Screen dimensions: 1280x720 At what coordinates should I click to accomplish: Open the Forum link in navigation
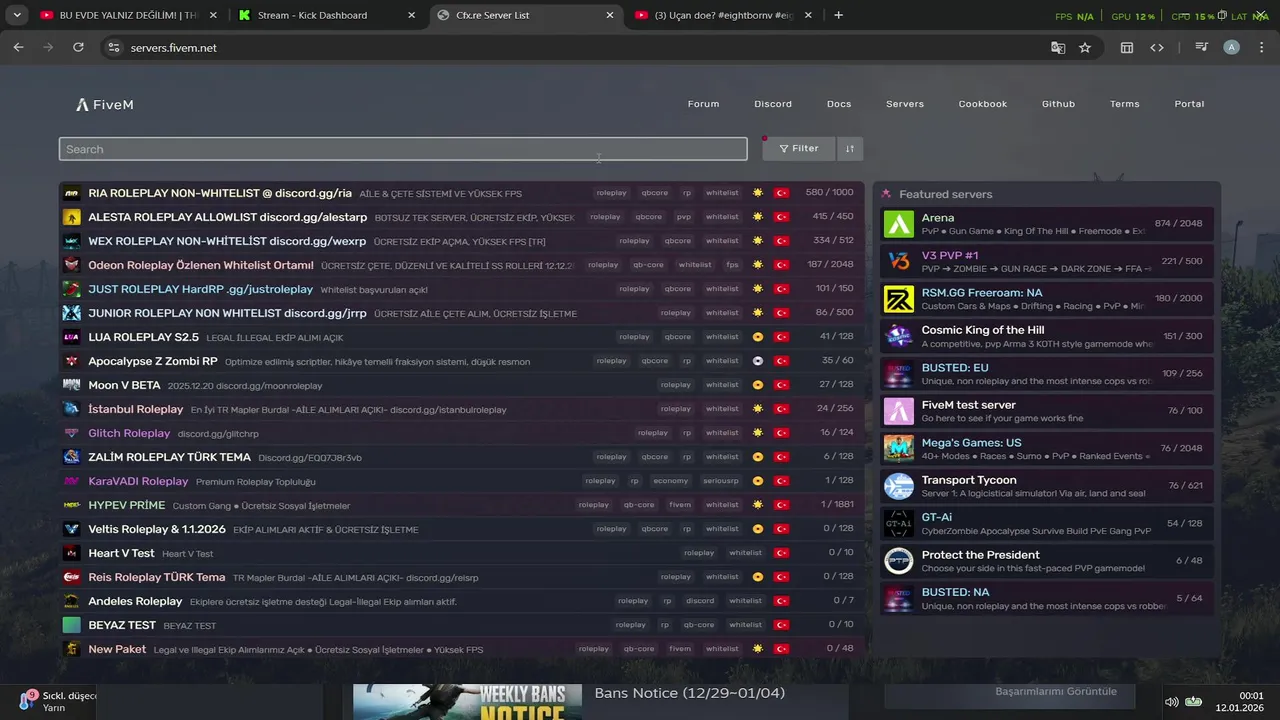[x=703, y=104]
